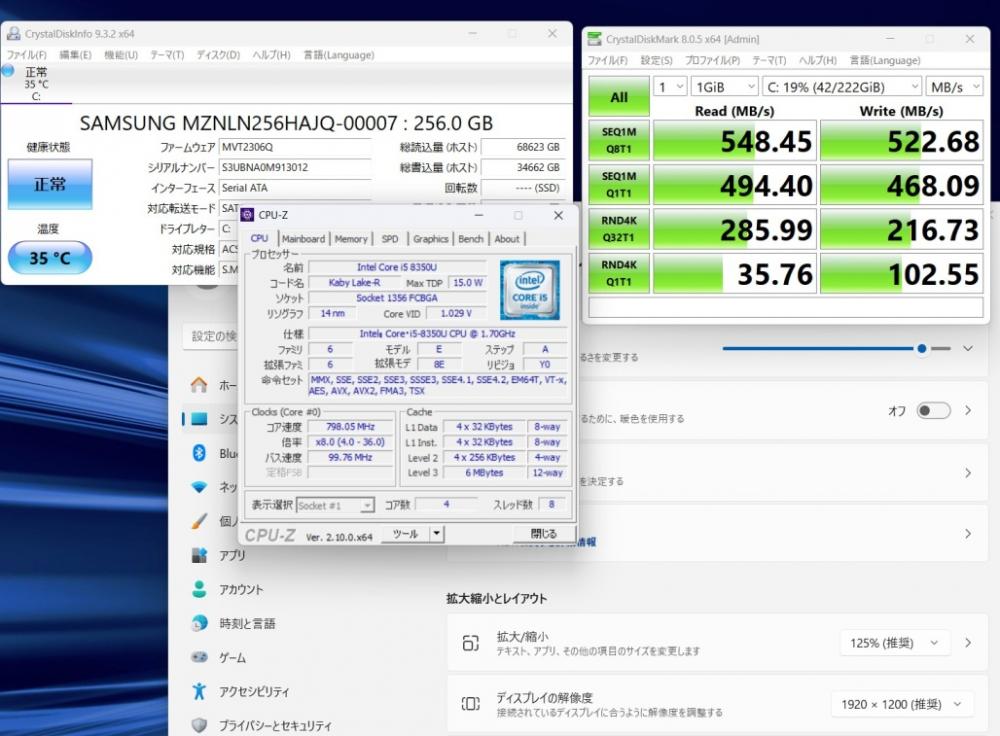Image resolution: width=1000 pixels, height=736 pixels.
Task: Open the CPU-Z ツール dropdown arrow
Action: (x=437, y=533)
